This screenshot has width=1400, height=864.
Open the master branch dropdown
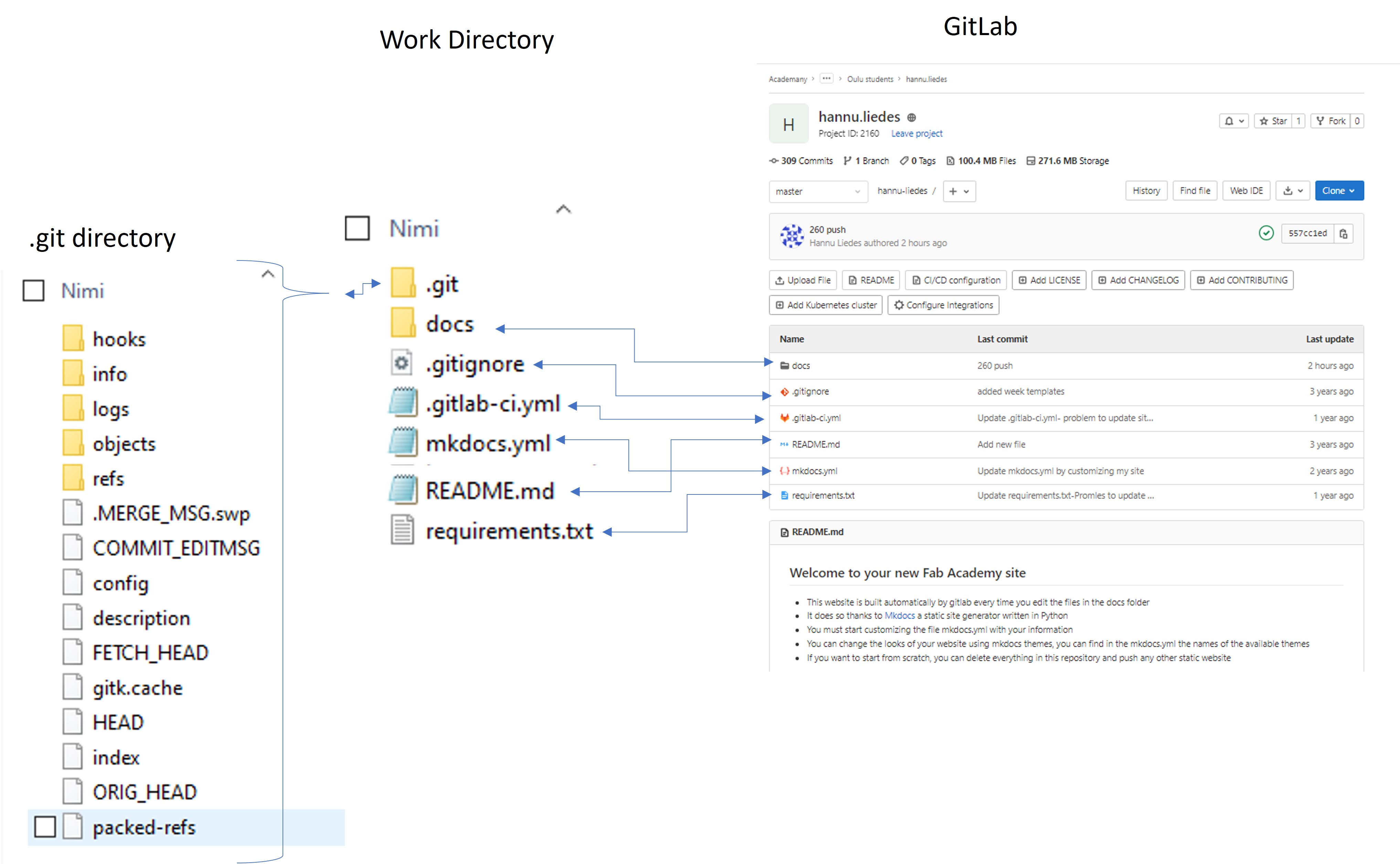pos(818,191)
